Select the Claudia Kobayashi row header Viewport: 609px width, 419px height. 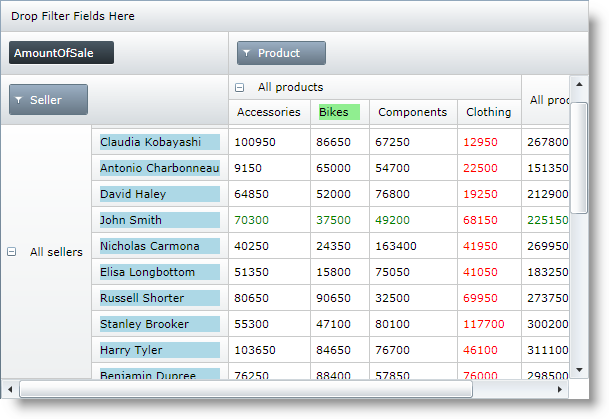[159, 142]
